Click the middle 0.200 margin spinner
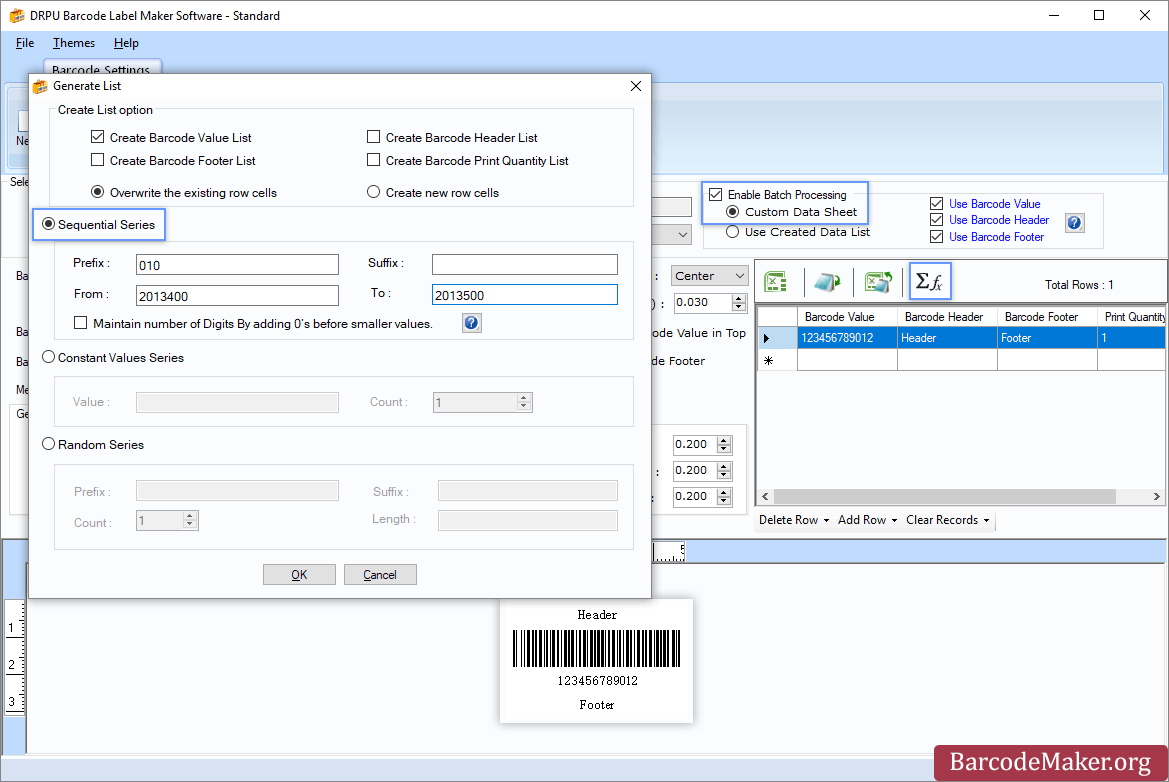This screenshot has width=1169, height=782. pos(724,470)
